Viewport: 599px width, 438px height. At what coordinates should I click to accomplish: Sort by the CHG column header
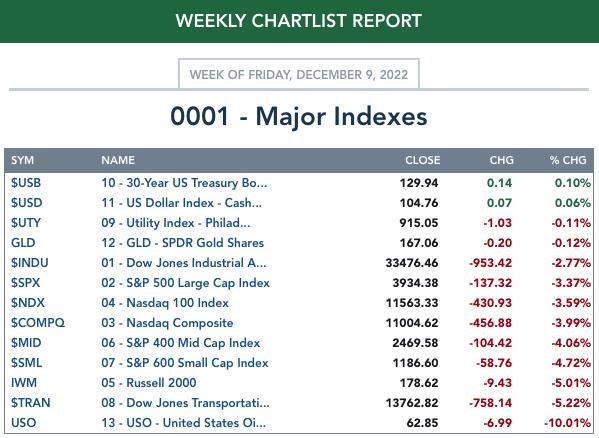click(x=502, y=160)
